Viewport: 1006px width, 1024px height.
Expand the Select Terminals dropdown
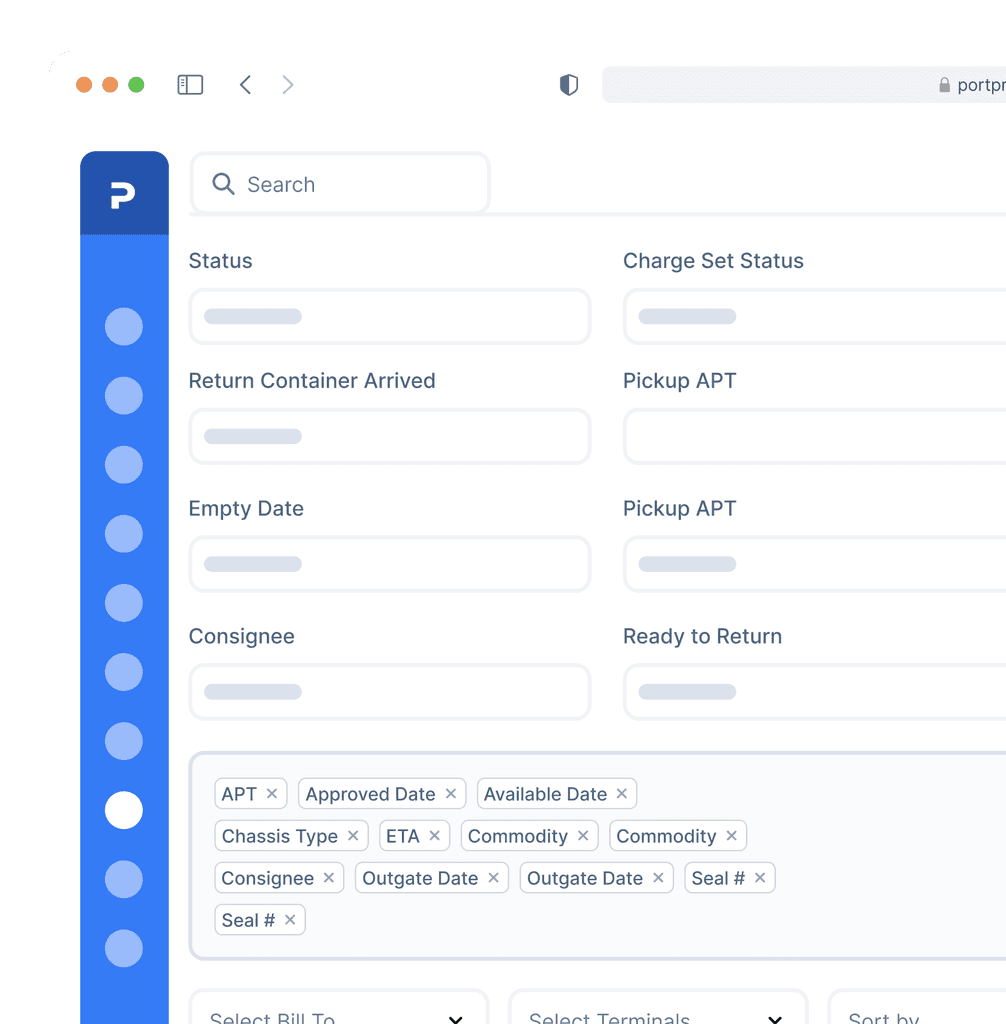pyautogui.click(x=658, y=1013)
